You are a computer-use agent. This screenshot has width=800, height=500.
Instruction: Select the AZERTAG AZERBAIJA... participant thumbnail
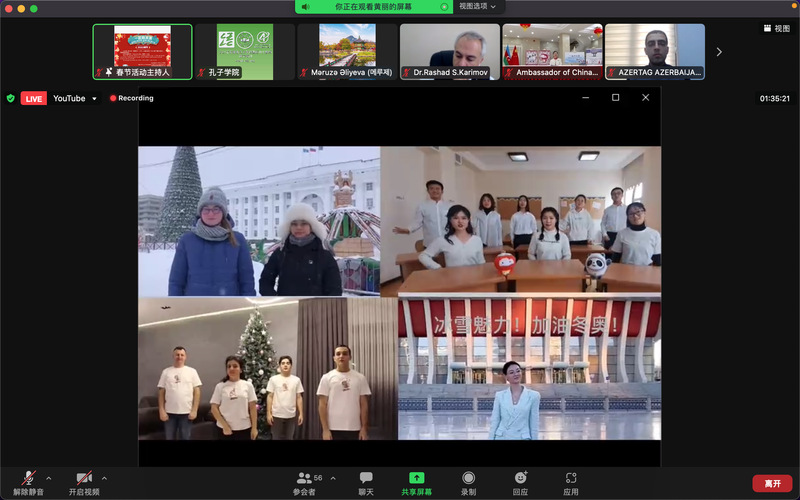pos(655,52)
